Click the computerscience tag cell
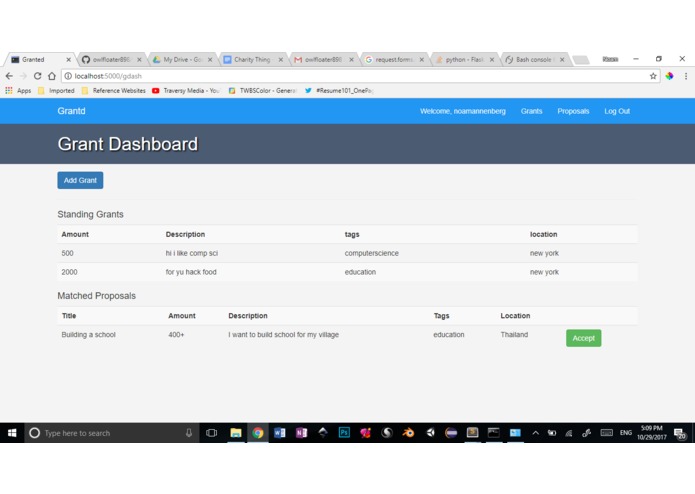The width and height of the screenshot is (695, 494). click(371, 253)
